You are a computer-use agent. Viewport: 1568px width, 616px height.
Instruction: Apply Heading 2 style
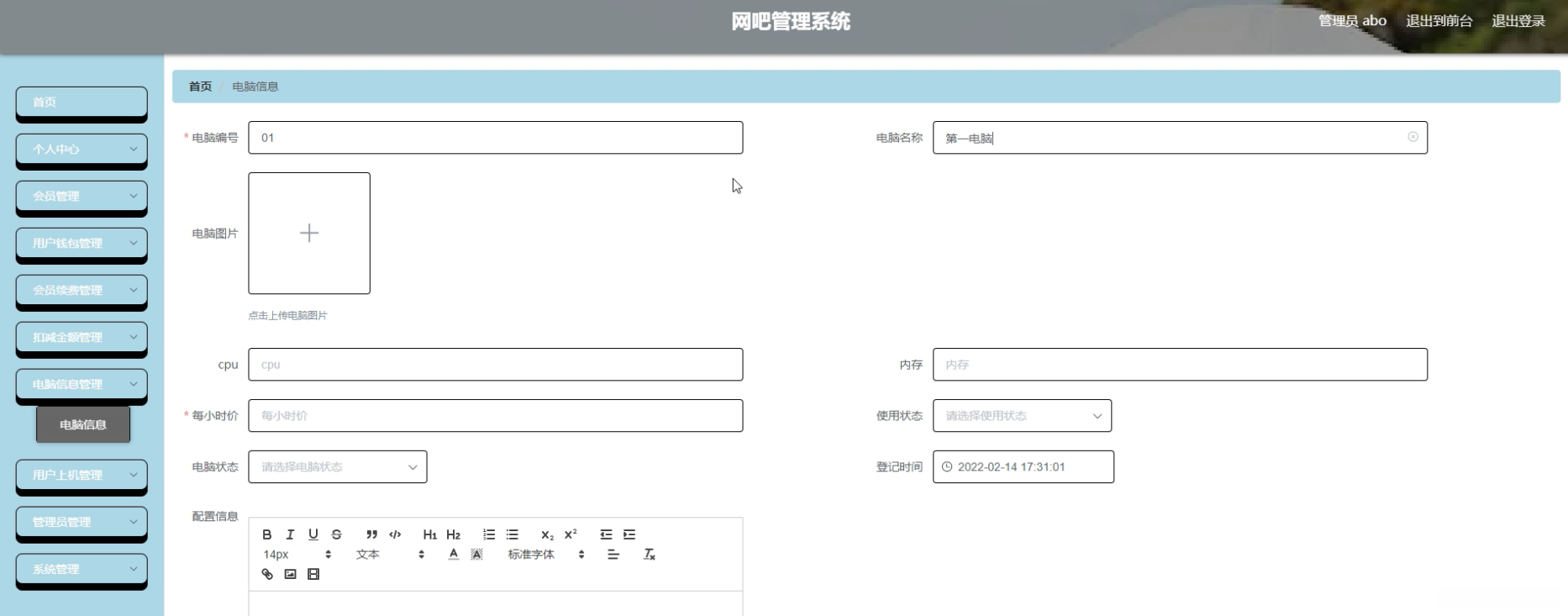pos(454,534)
